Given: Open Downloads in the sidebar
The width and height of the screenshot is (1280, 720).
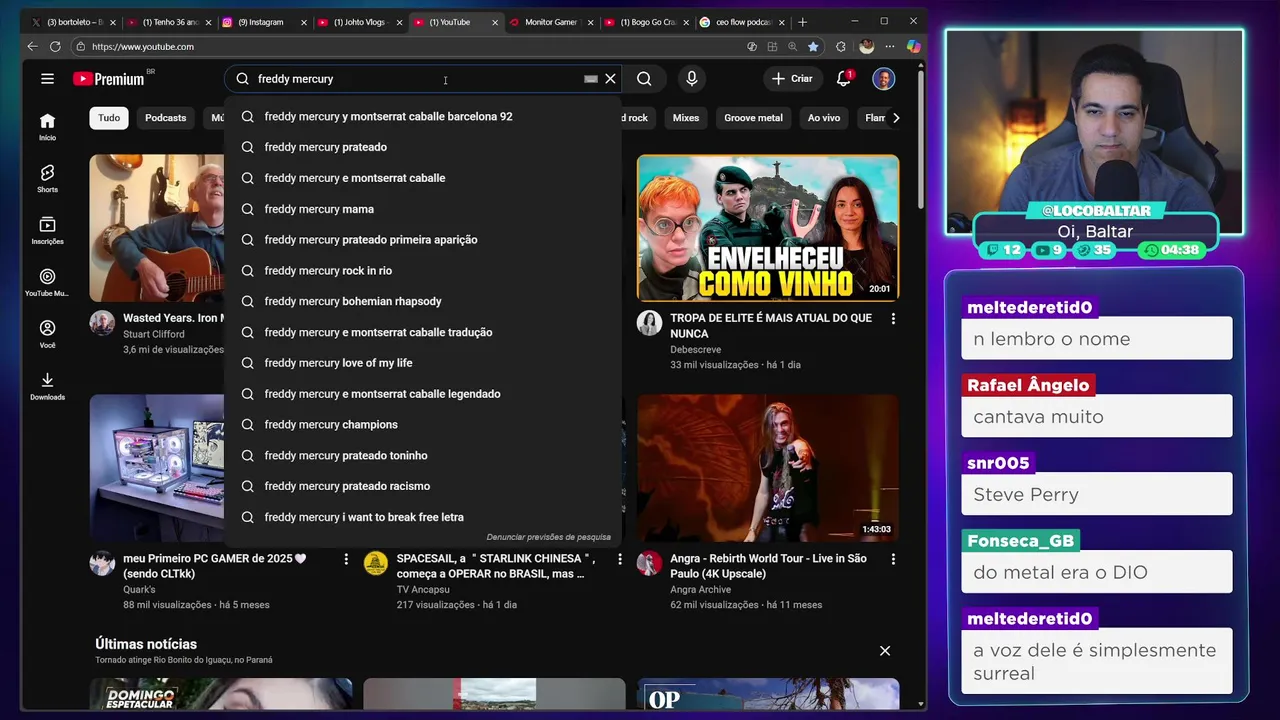Looking at the screenshot, I should tap(47, 387).
